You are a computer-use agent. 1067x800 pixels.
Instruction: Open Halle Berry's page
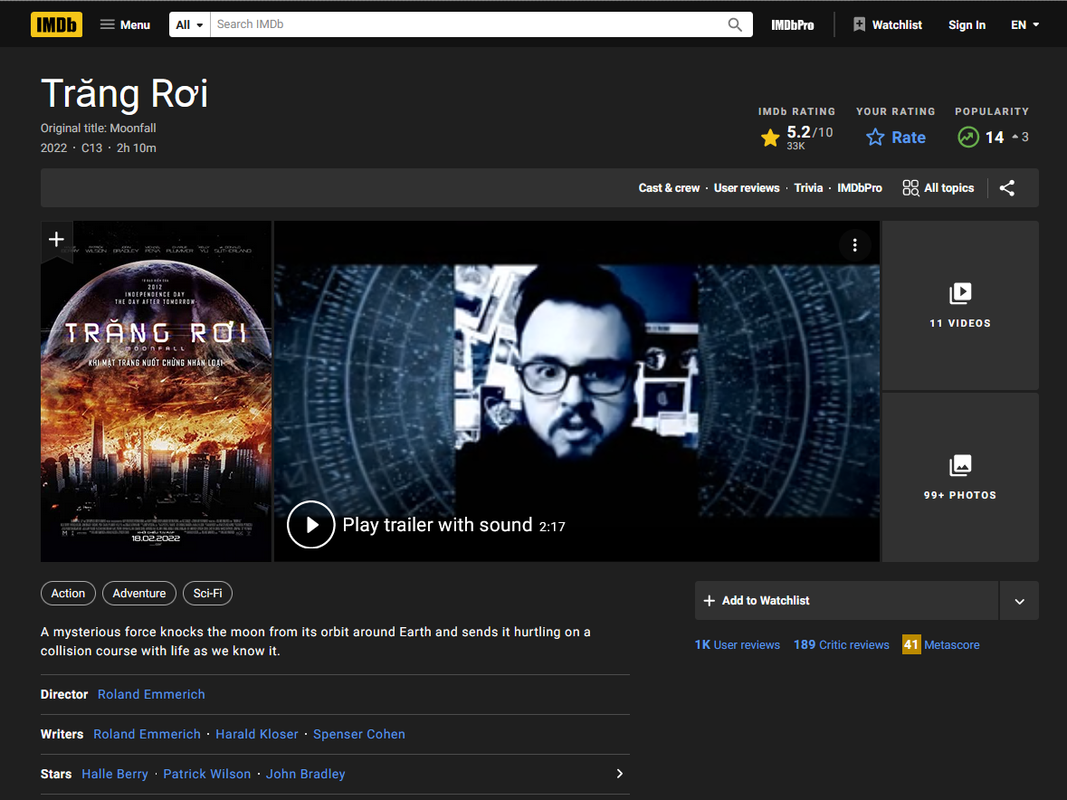pyautogui.click(x=115, y=774)
